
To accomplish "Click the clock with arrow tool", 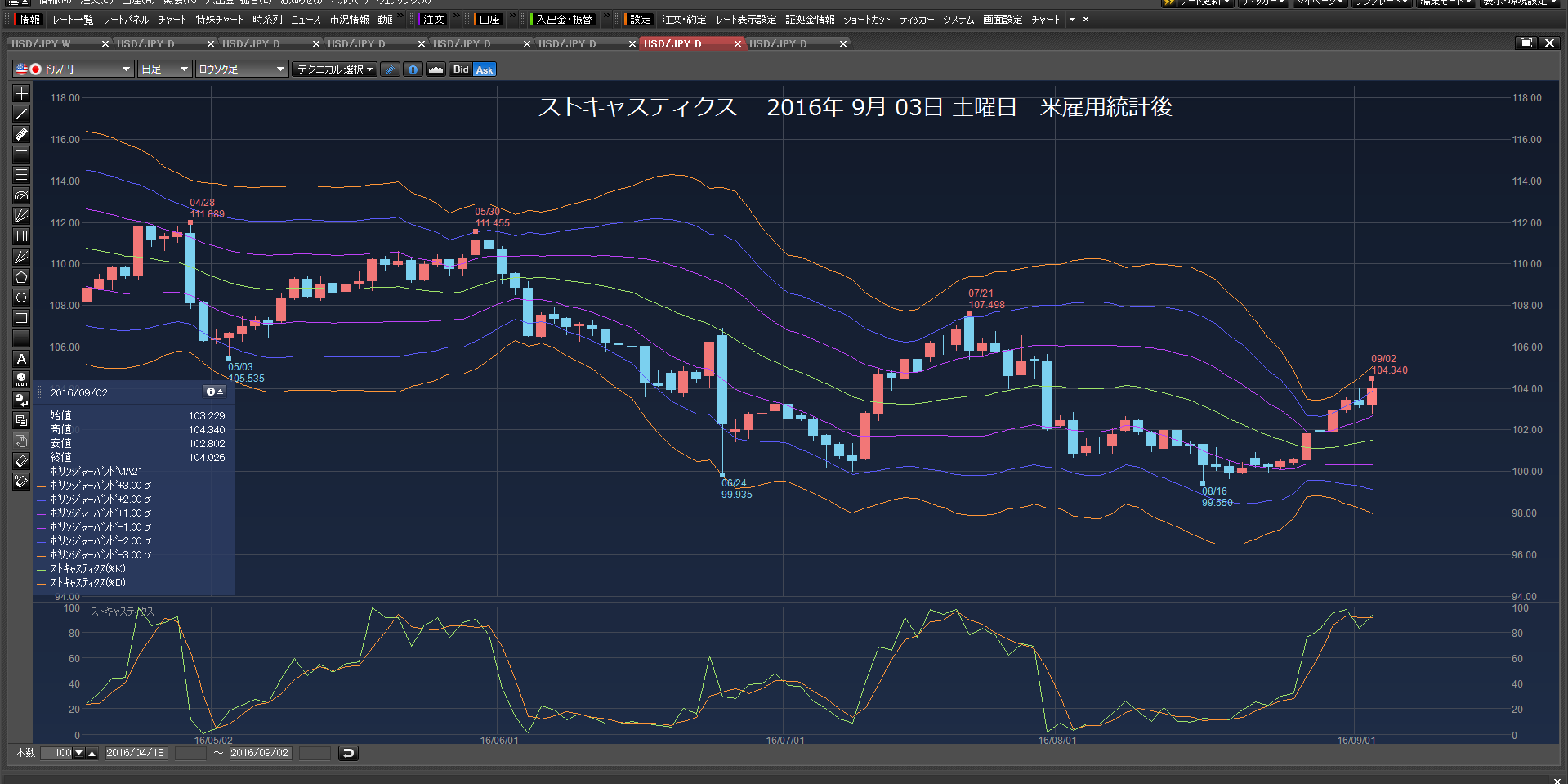I will point(21,400).
